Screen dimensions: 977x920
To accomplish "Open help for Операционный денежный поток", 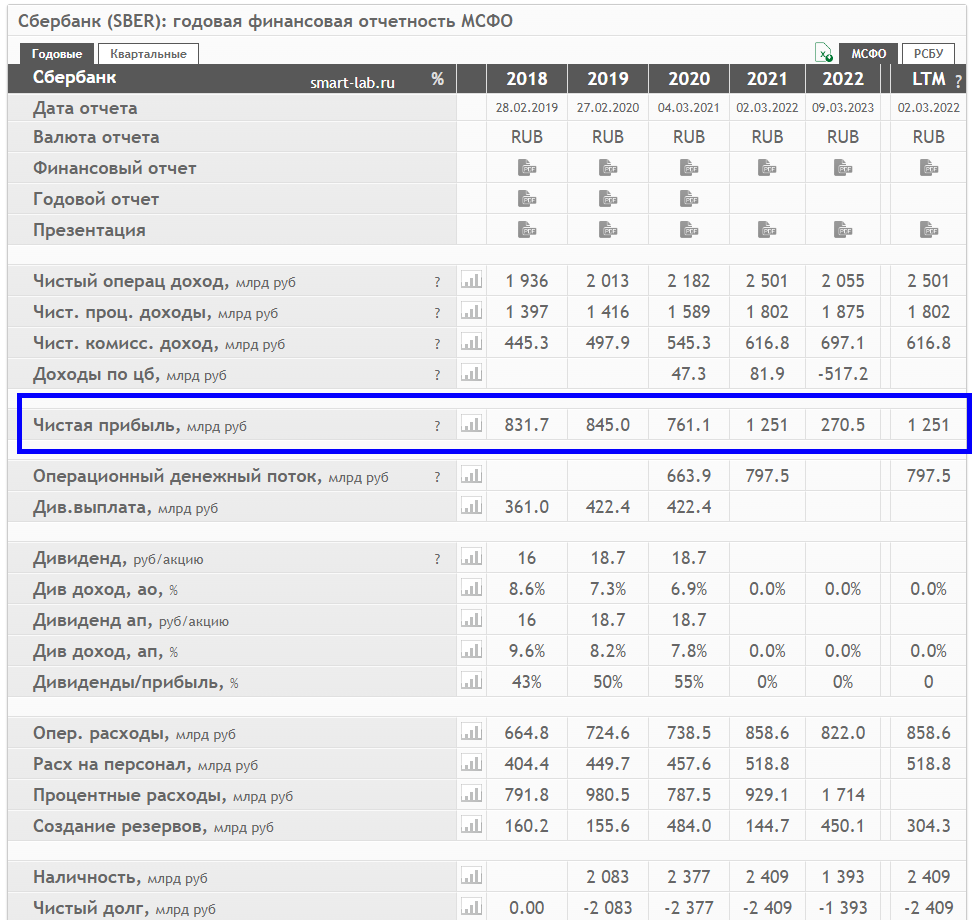I will 437,478.
